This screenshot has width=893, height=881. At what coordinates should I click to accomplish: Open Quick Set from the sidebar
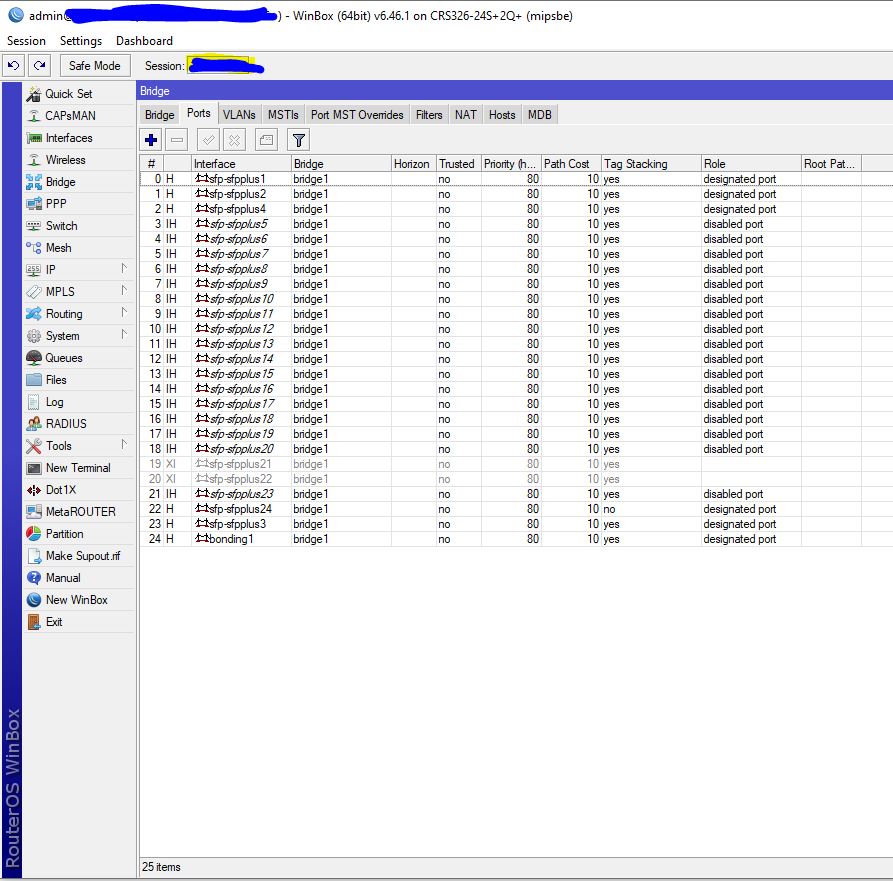79,94
